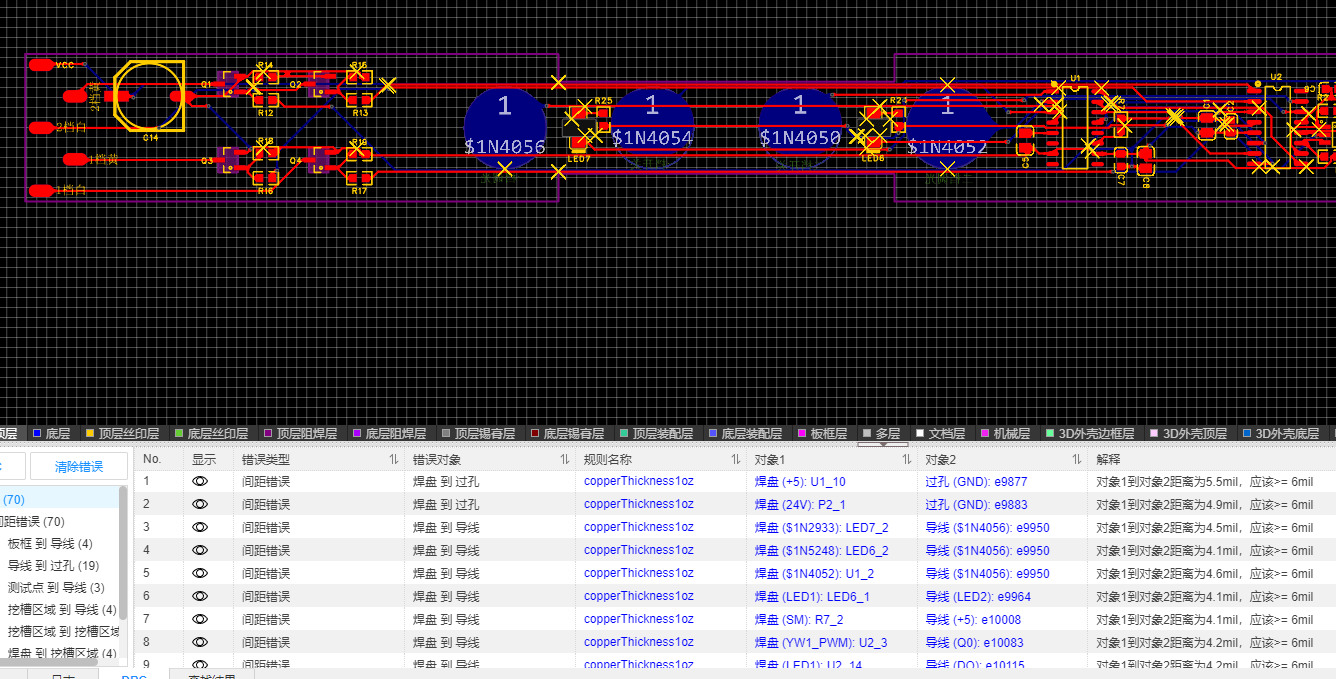Image resolution: width=1336 pixels, height=679 pixels.
Task: Open link 焊盘 (+5): U1_10
Action: tap(799, 482)
